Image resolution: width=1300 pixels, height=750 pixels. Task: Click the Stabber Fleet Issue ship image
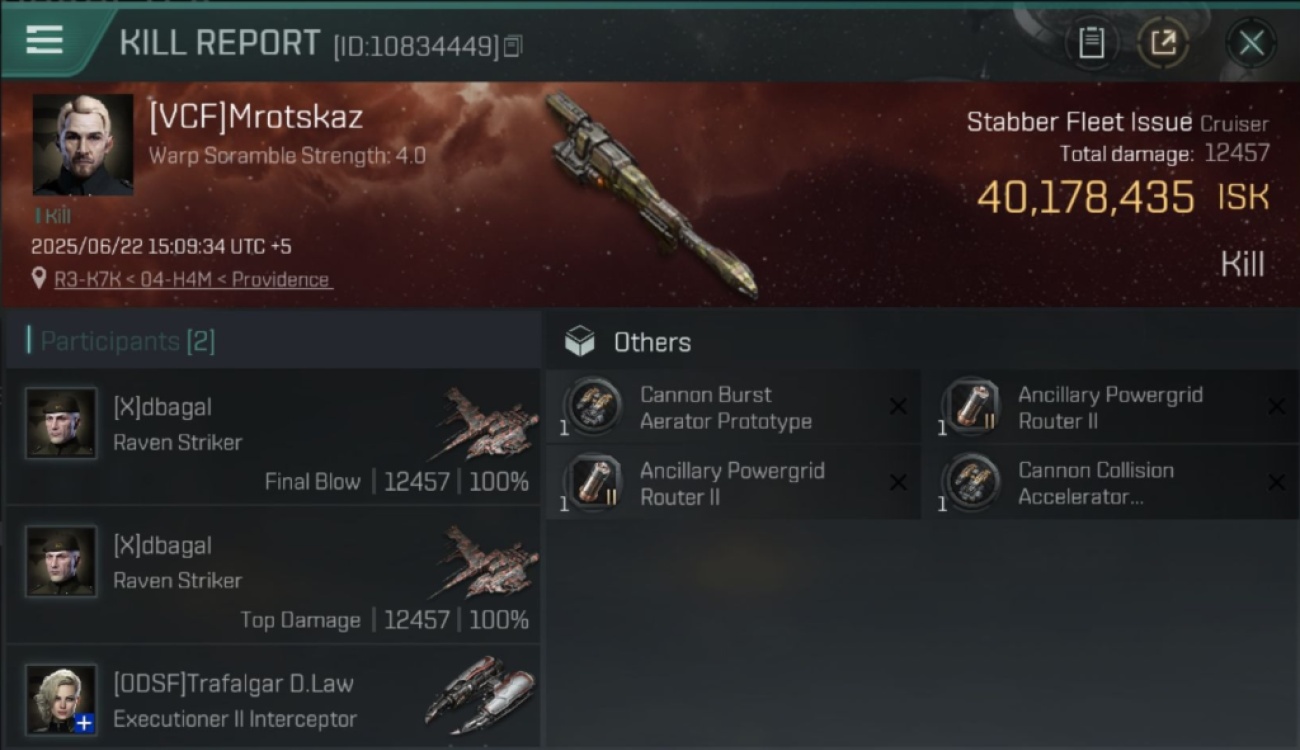650,196
